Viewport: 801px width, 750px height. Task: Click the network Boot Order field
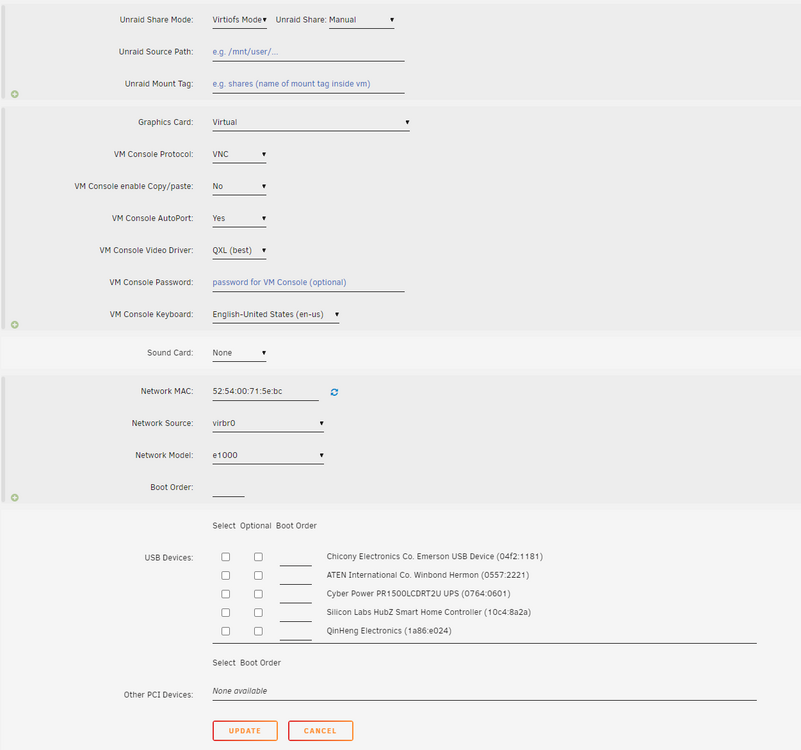click(x=228, y=488)
